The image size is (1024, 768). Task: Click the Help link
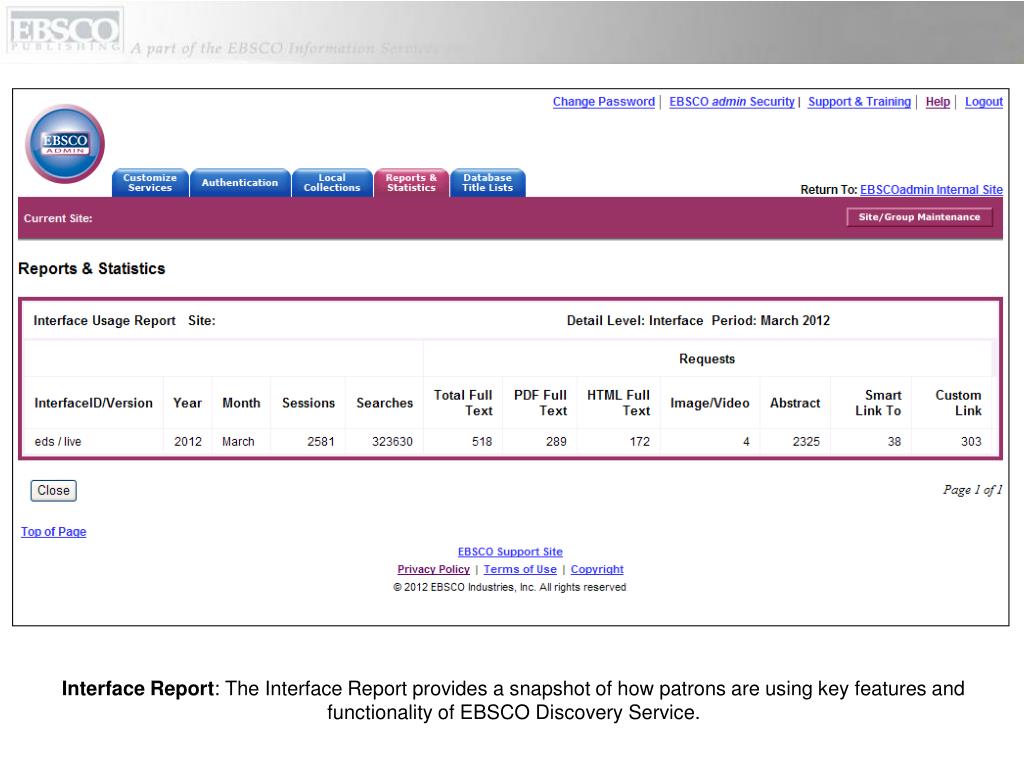click(x=937, y=102)
